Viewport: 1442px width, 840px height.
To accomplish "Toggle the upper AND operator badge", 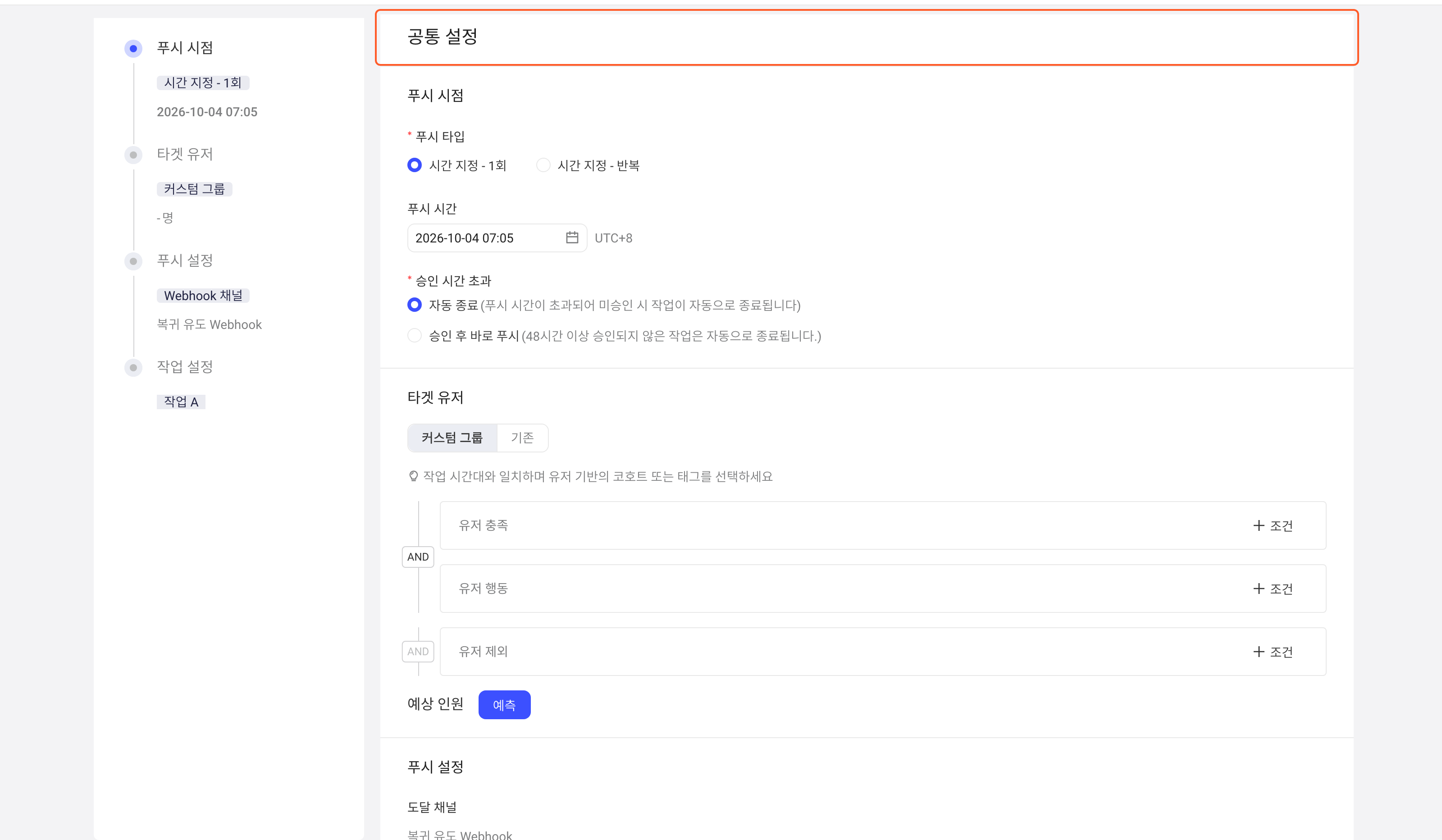I will [x=418, y=557].
